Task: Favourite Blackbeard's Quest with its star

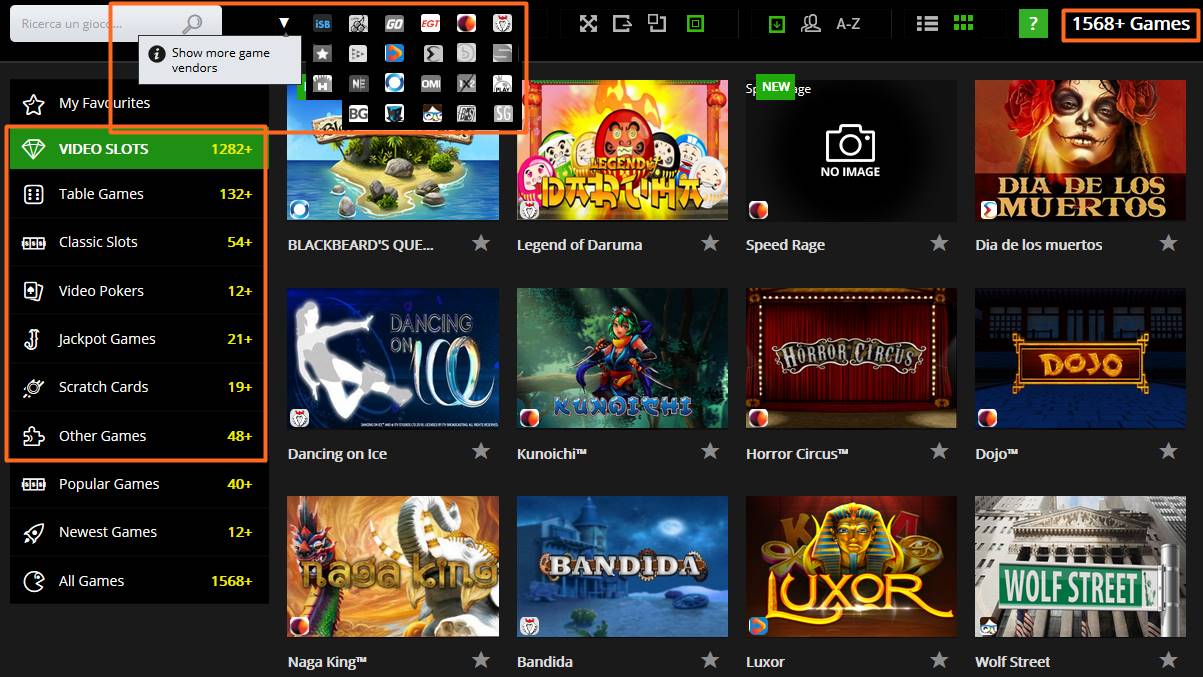Action: tap(481, 243)
